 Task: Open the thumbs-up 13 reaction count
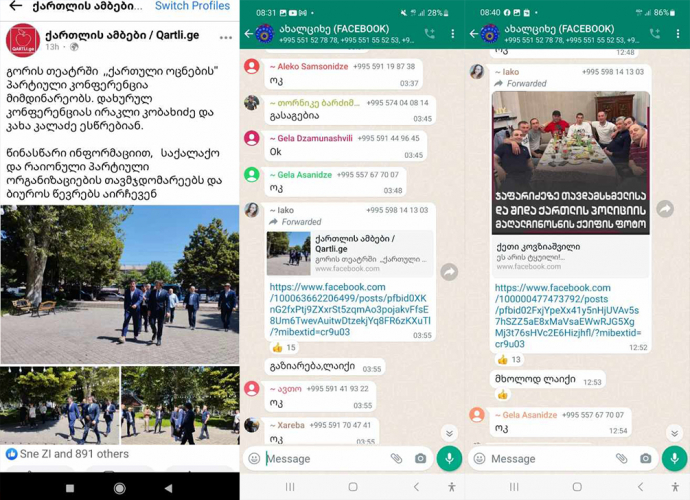pyautogui.click(x=509, y=360)
